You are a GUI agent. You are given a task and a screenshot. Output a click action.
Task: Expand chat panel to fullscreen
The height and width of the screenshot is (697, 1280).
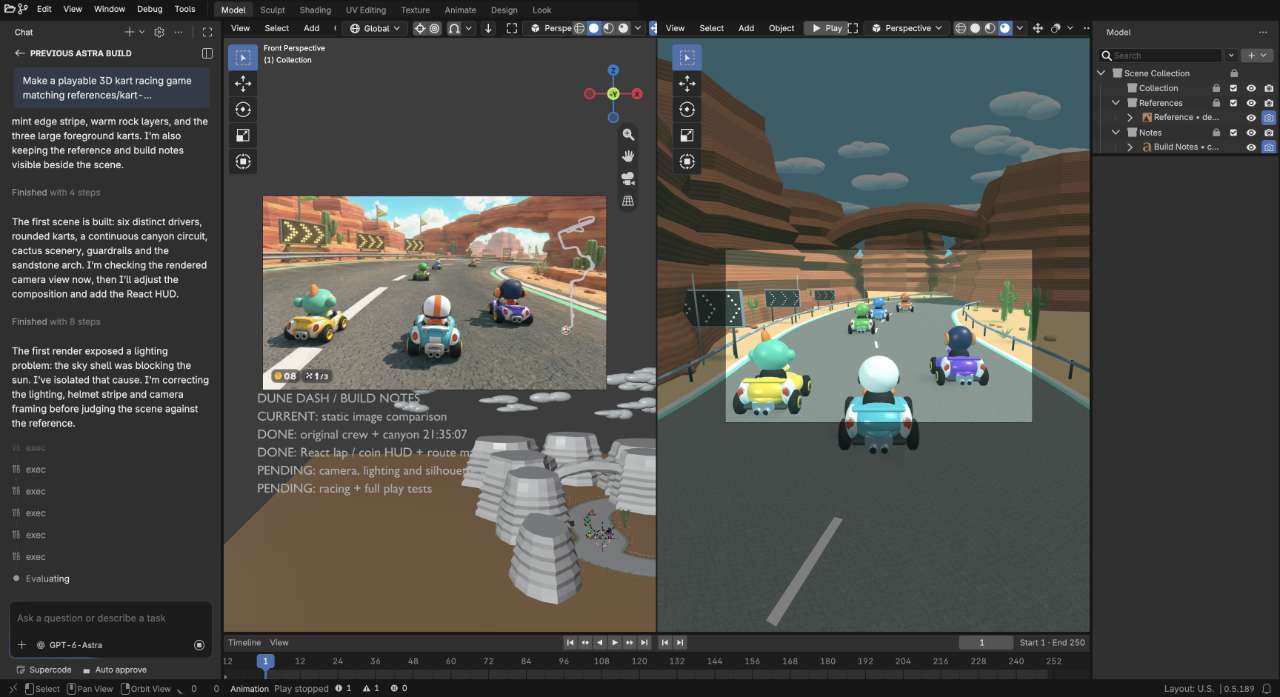pos(208,32)
